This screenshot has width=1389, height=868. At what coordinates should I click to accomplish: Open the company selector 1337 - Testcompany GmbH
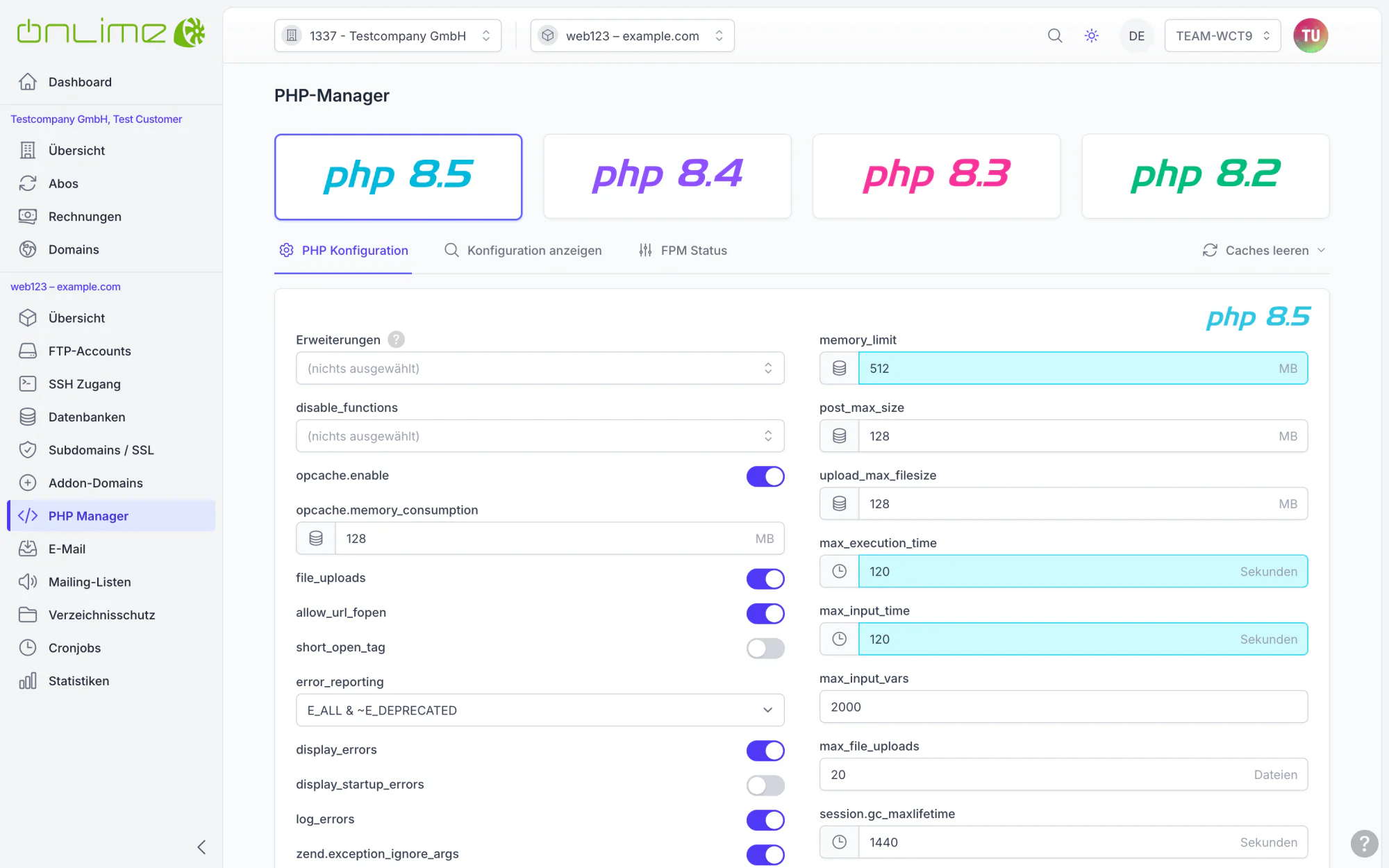[x=388, y=35]
